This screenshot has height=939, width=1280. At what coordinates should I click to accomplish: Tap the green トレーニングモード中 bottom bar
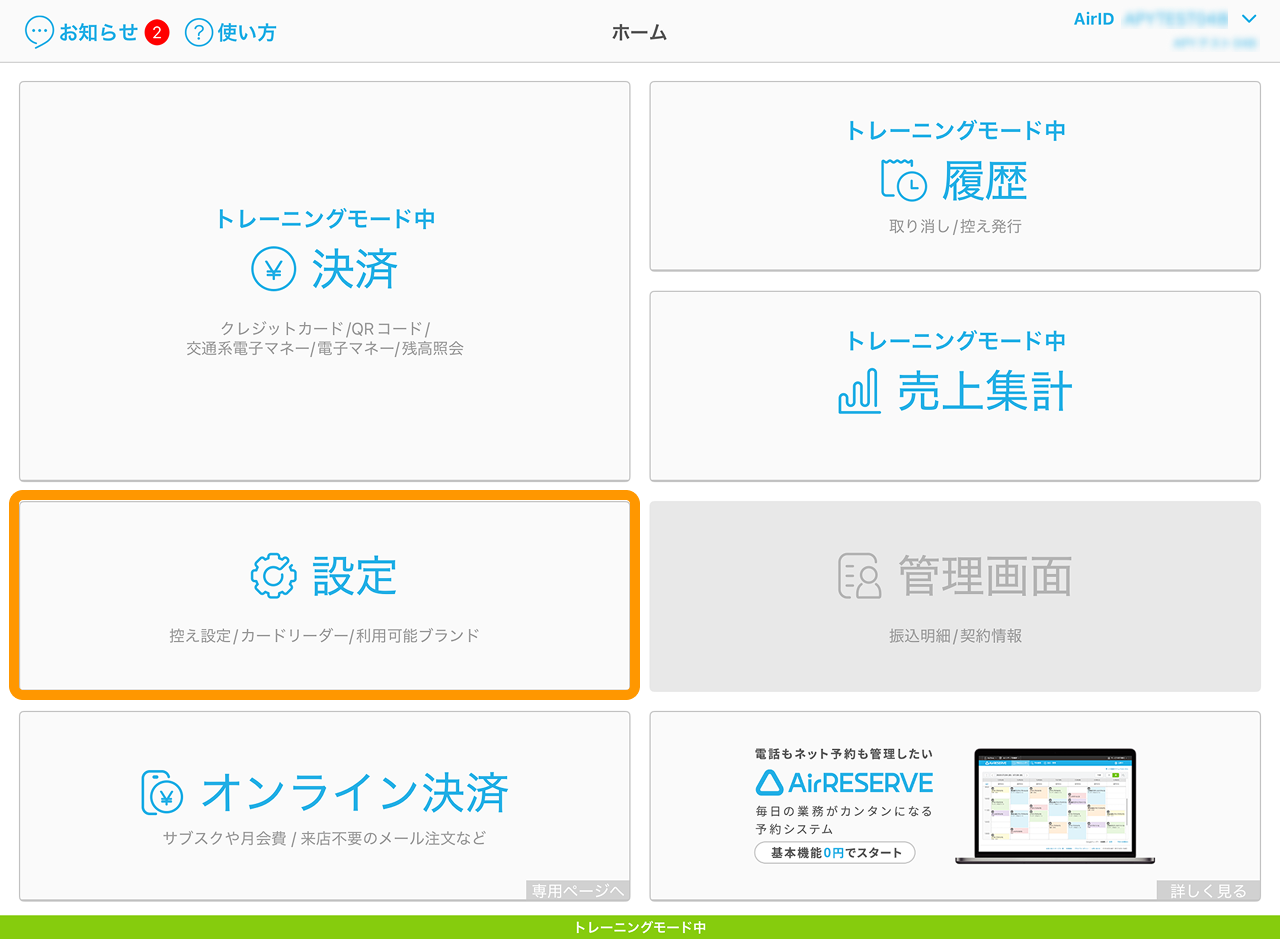640,927
